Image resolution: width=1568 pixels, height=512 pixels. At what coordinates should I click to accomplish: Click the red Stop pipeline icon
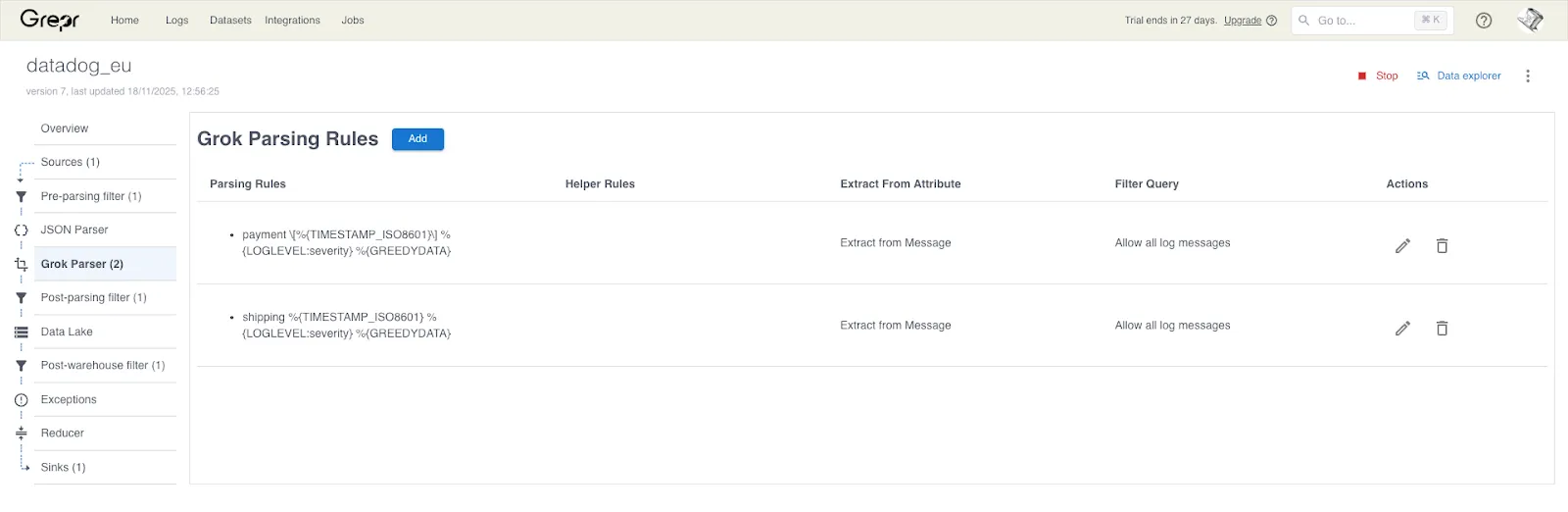(x=1362, y=76)
